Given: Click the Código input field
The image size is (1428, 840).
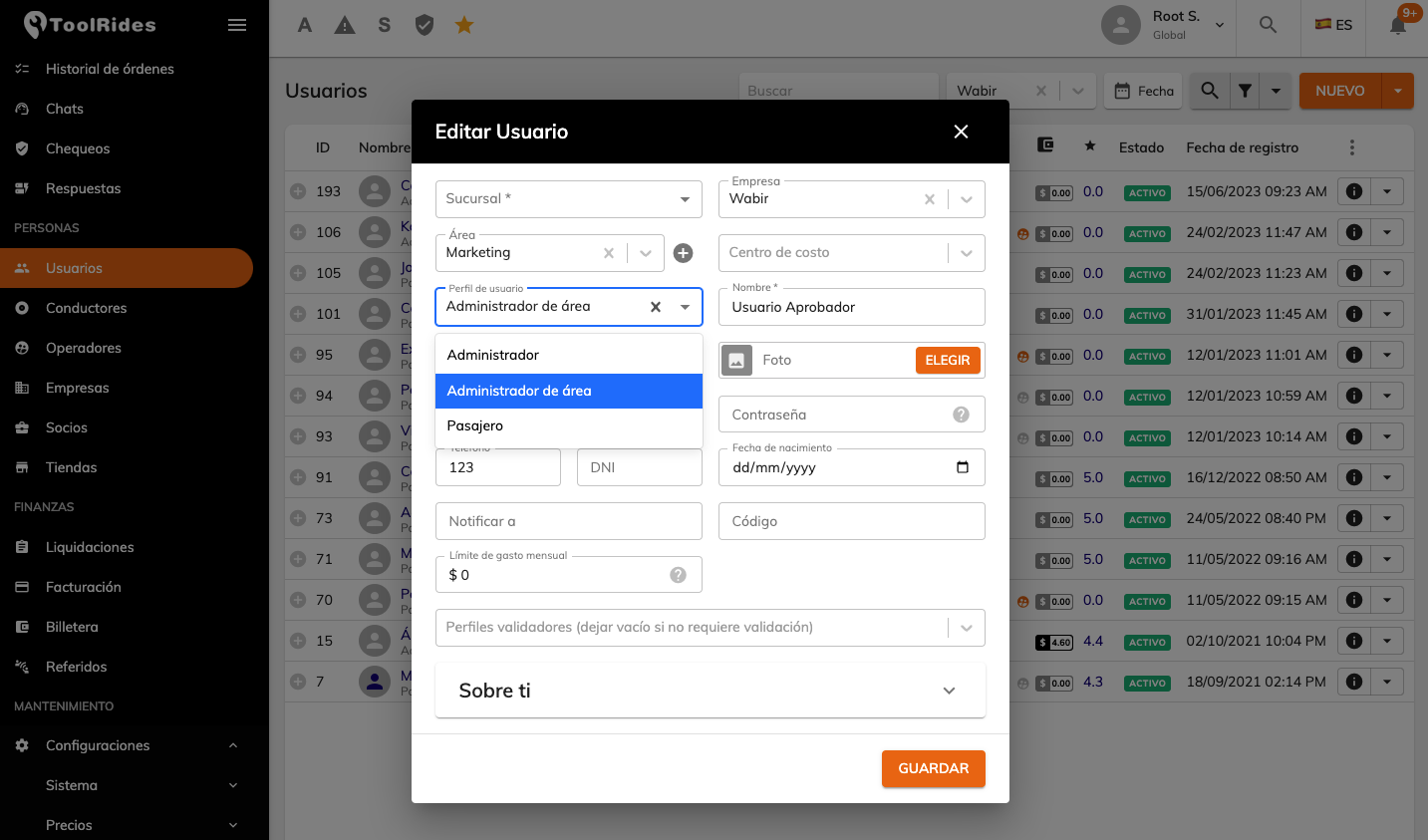Looking at the screenshot, I should tap(852, 521).
